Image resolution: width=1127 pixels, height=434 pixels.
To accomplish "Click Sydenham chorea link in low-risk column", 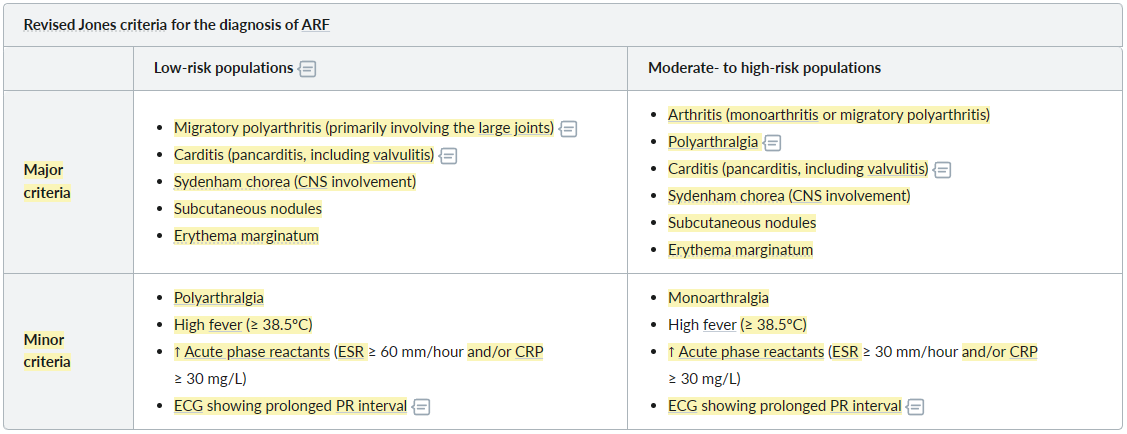I will coord(232,182).
